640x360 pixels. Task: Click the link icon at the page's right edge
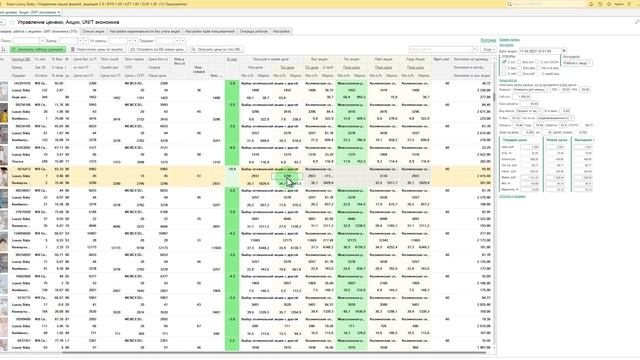coord(637,22)
